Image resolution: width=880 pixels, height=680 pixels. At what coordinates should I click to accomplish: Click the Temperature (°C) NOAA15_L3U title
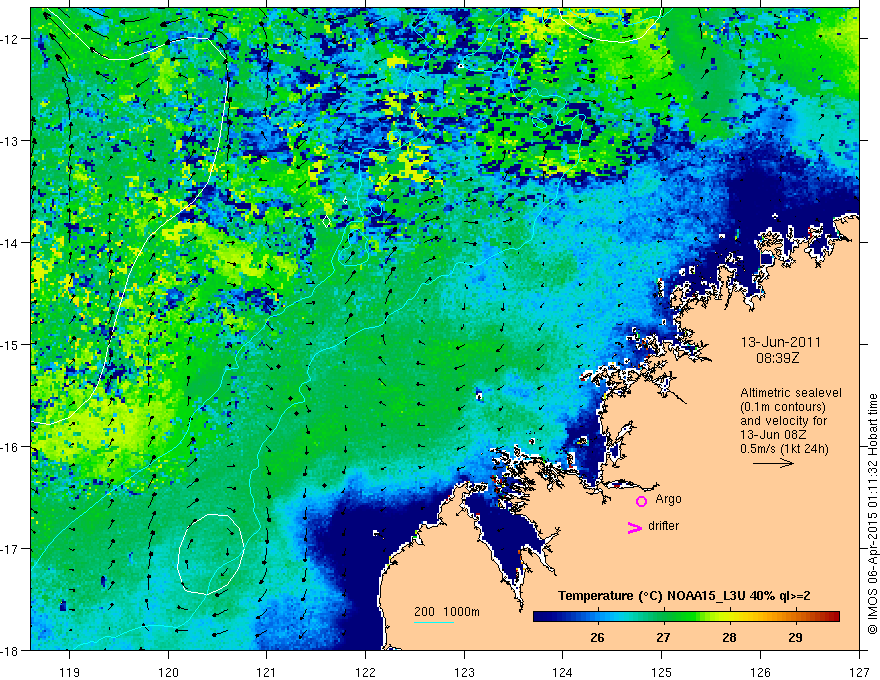tap(684, 595)
